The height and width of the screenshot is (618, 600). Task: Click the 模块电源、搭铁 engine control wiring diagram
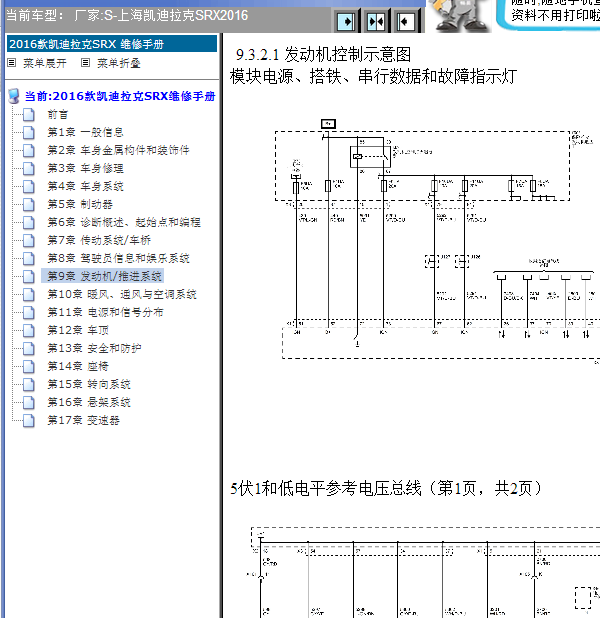point(437,240)
